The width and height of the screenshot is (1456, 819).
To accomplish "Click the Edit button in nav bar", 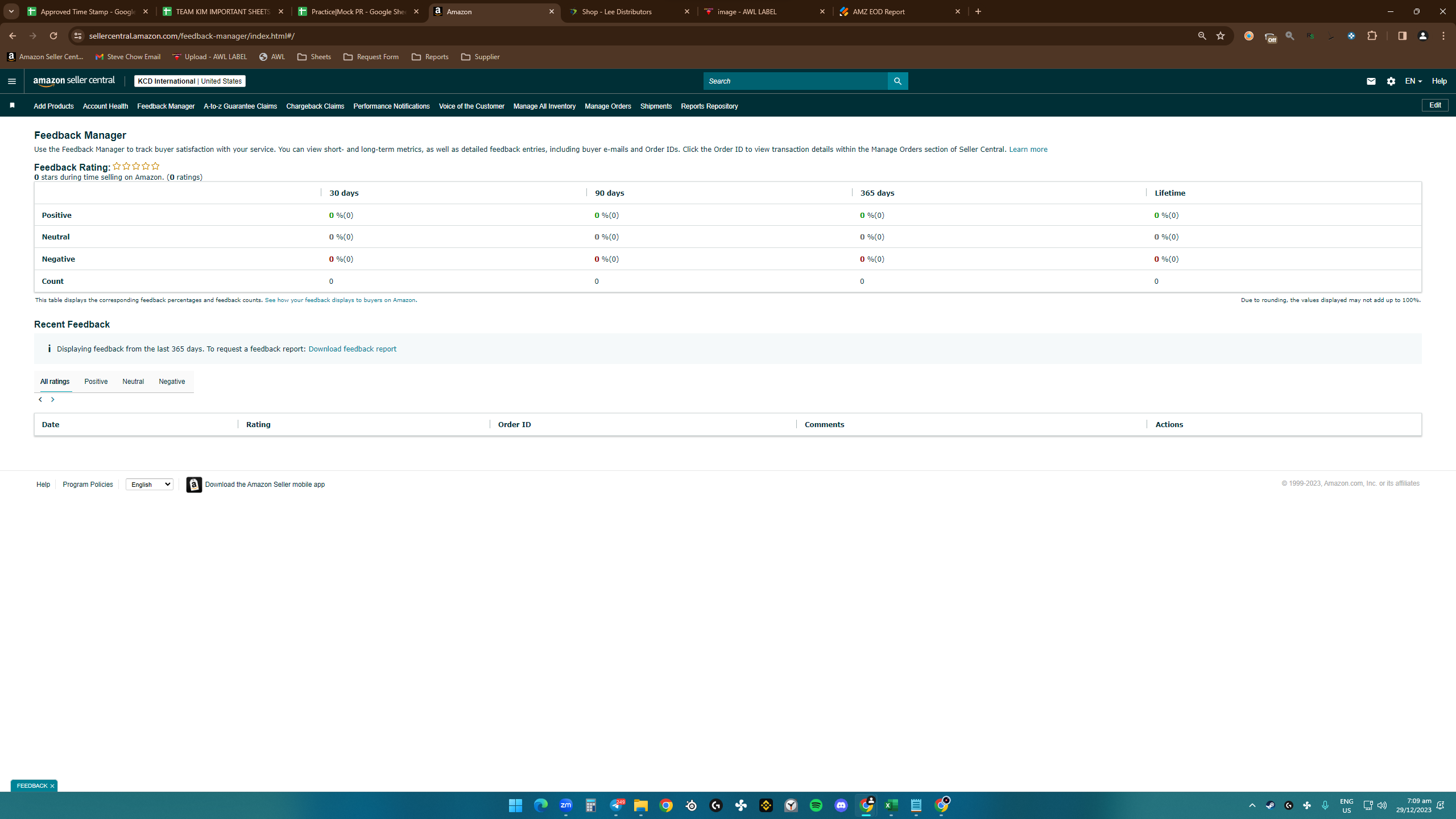I will click(1435, 105).
